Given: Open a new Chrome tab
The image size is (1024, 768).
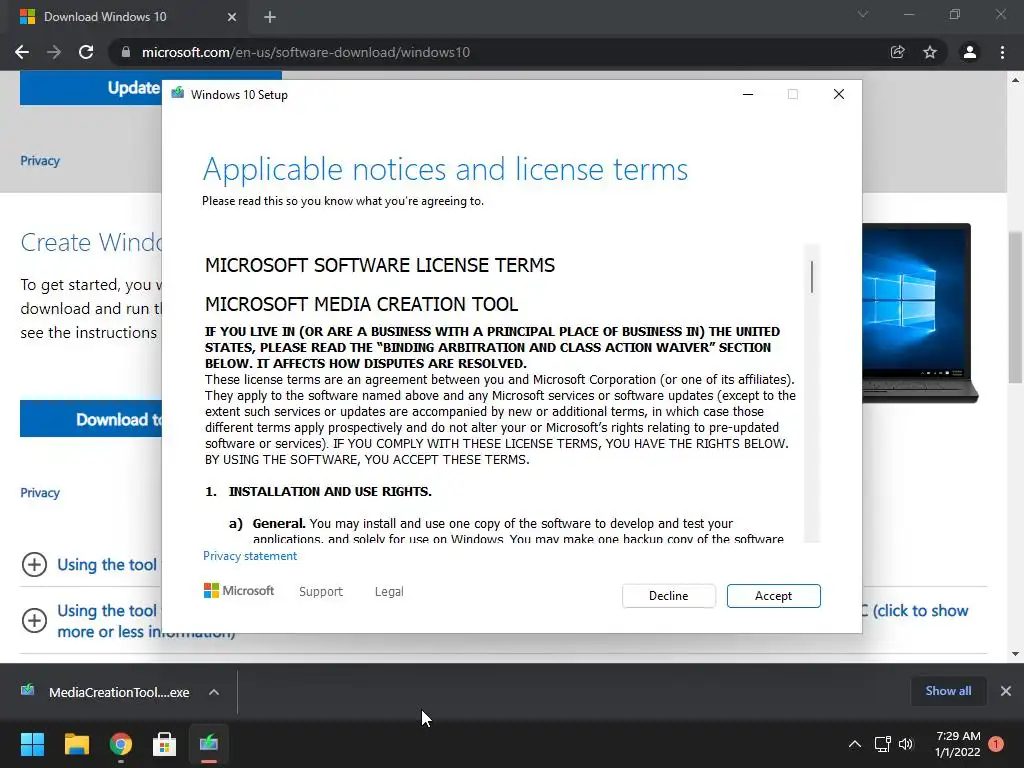Looking at the screenshot, I should click(x=270, y=17).
